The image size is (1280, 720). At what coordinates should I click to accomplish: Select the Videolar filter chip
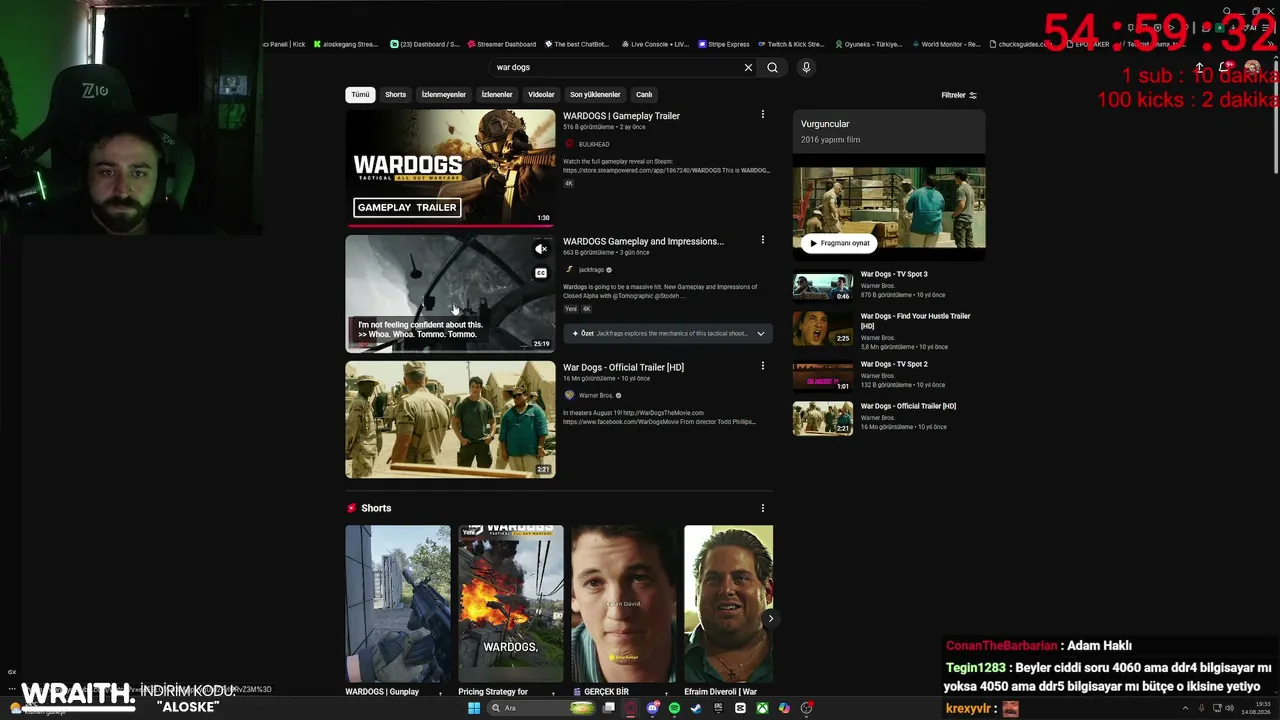tap(541, 95)
